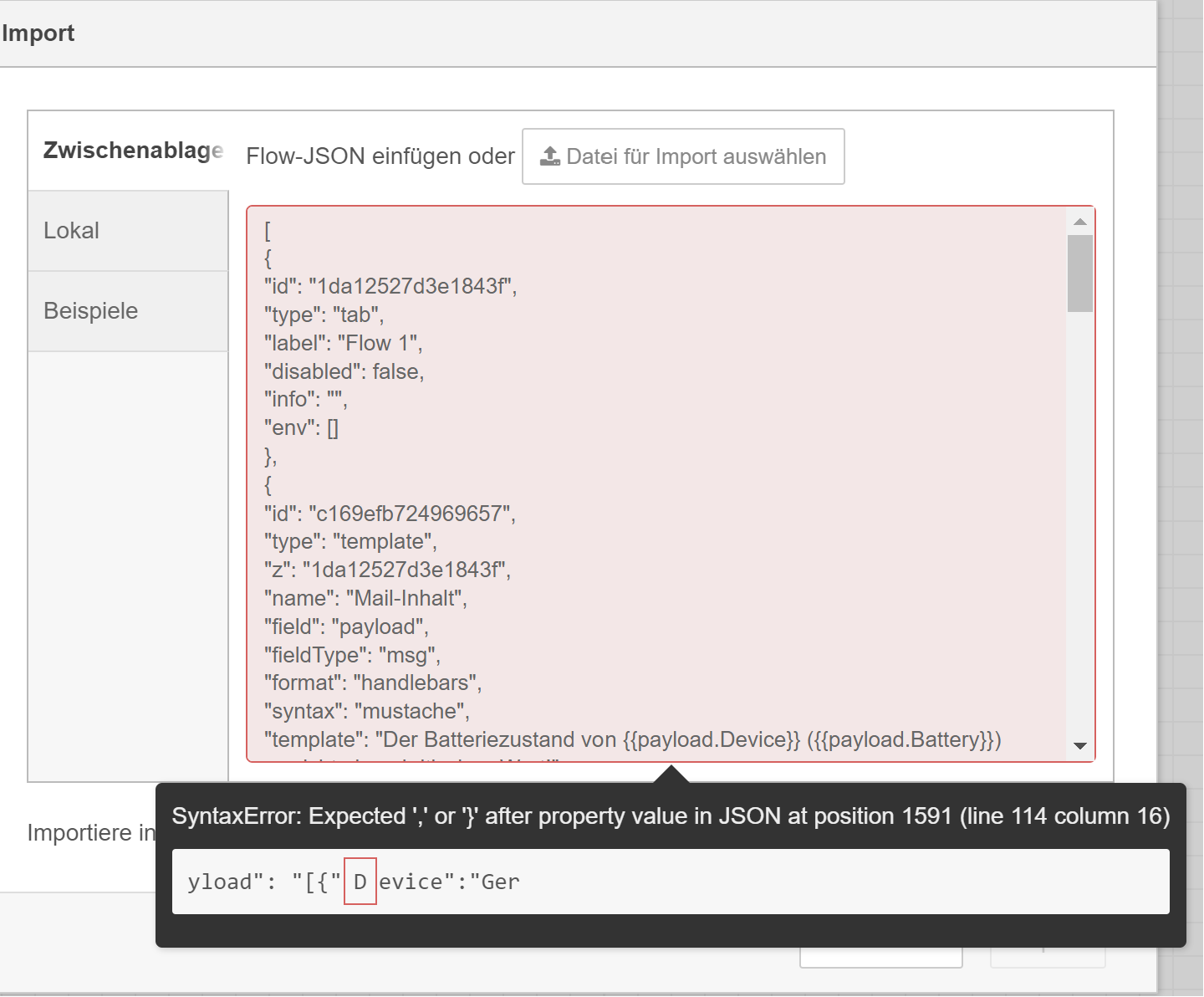Click the JSON textarea scrollbar thumb

(x=1080, y=274)
